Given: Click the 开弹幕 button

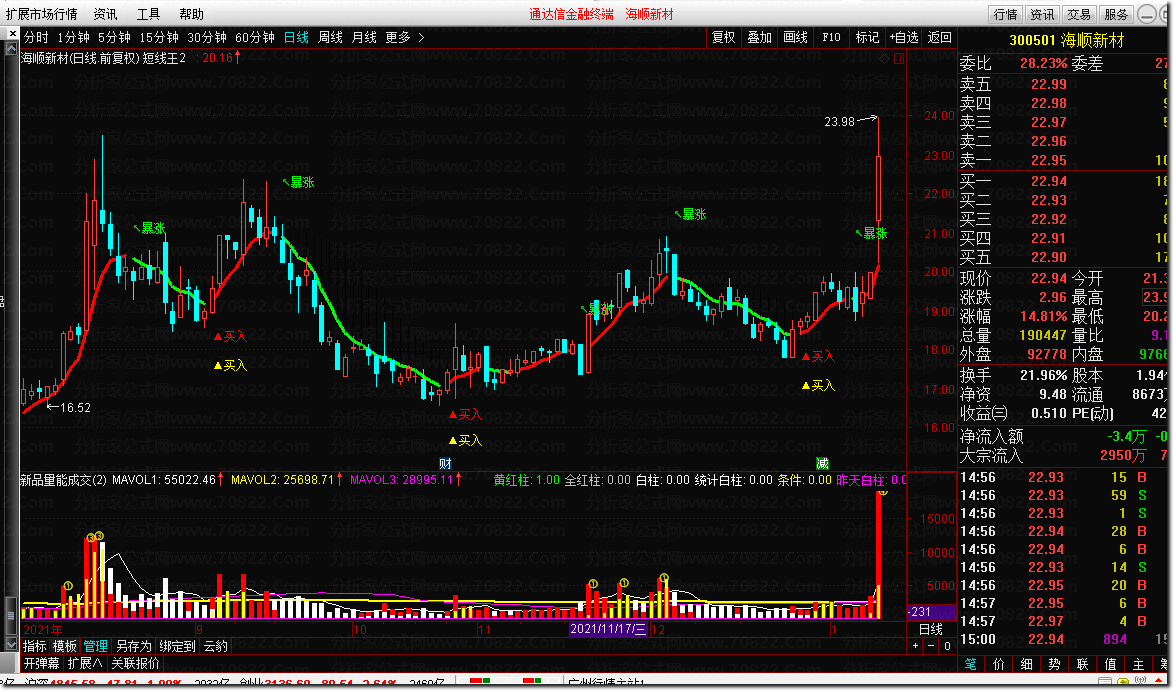Looking at the screenshot, I should pos(41,663).
